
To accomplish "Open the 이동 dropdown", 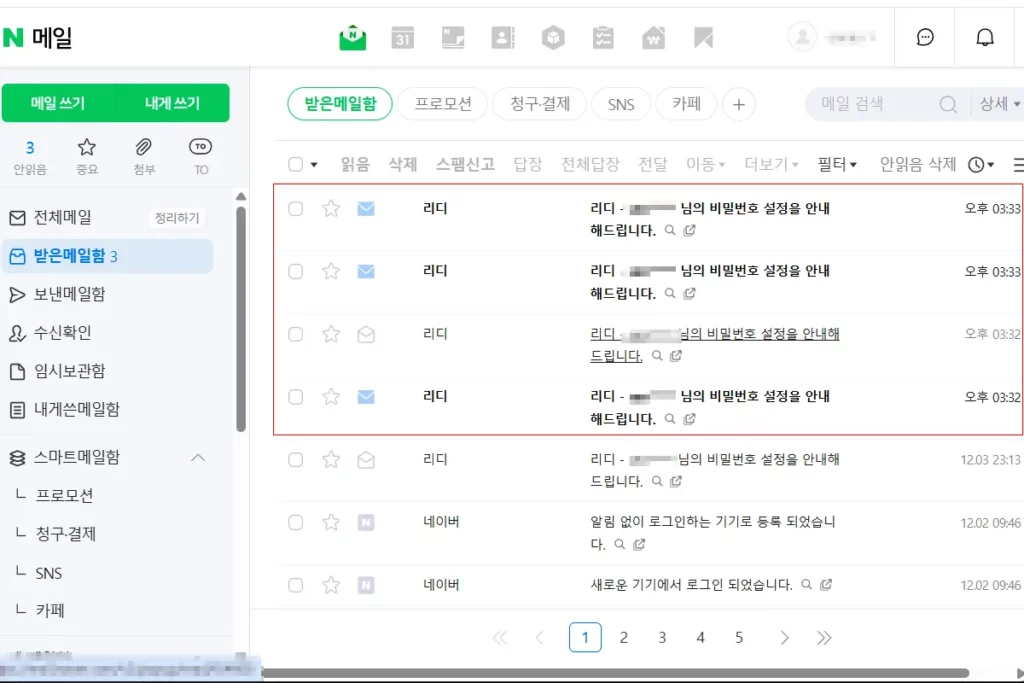I will [705, 164].
